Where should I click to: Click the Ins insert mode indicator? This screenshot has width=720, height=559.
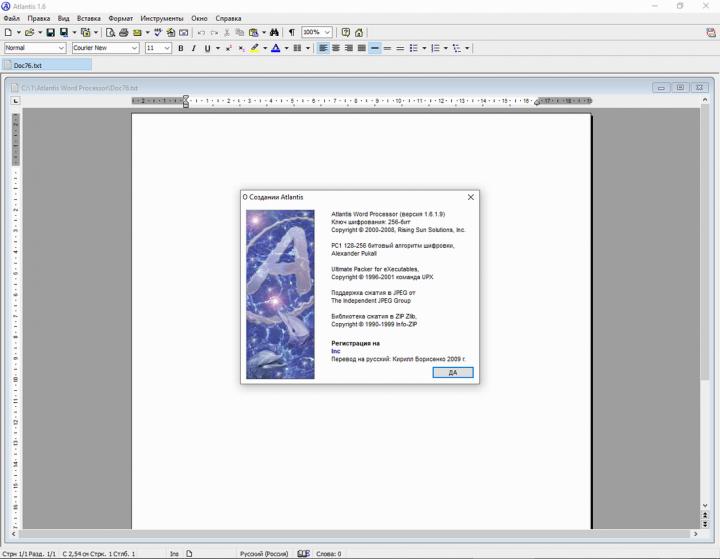point(174,554)
